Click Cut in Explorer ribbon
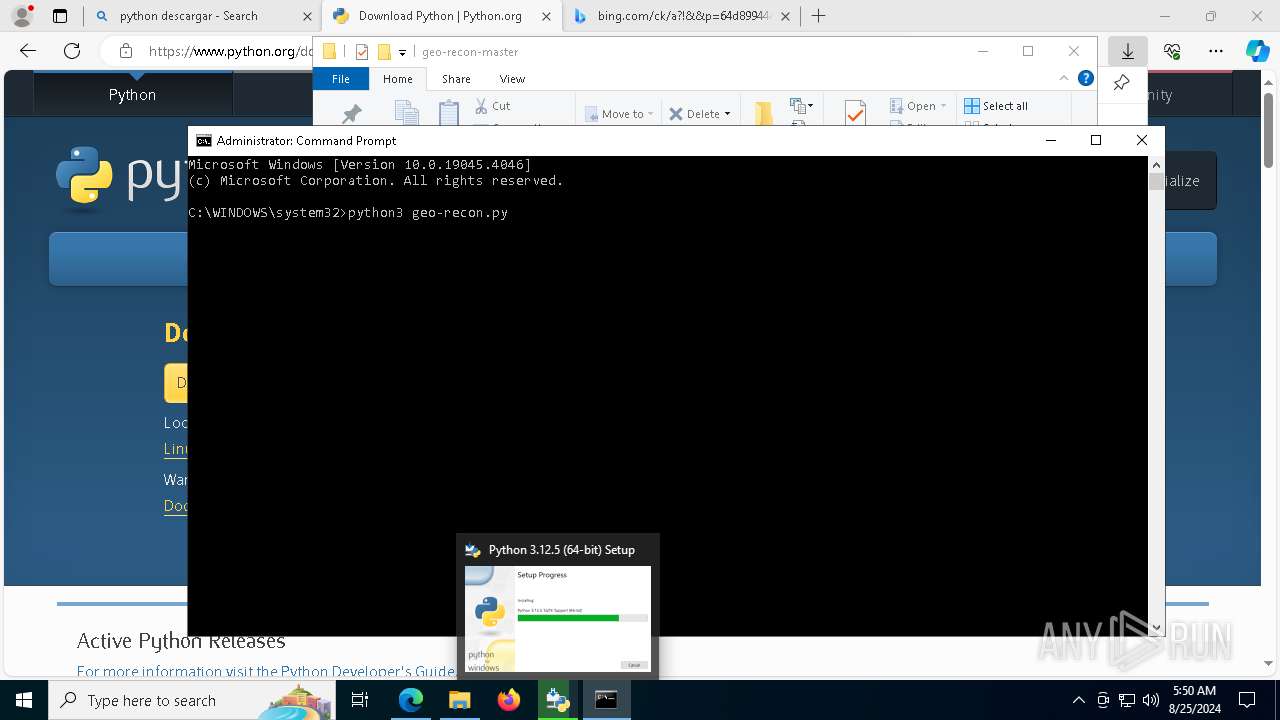The height and width of the screenshot is (720, 1280). tap(492, 105)
